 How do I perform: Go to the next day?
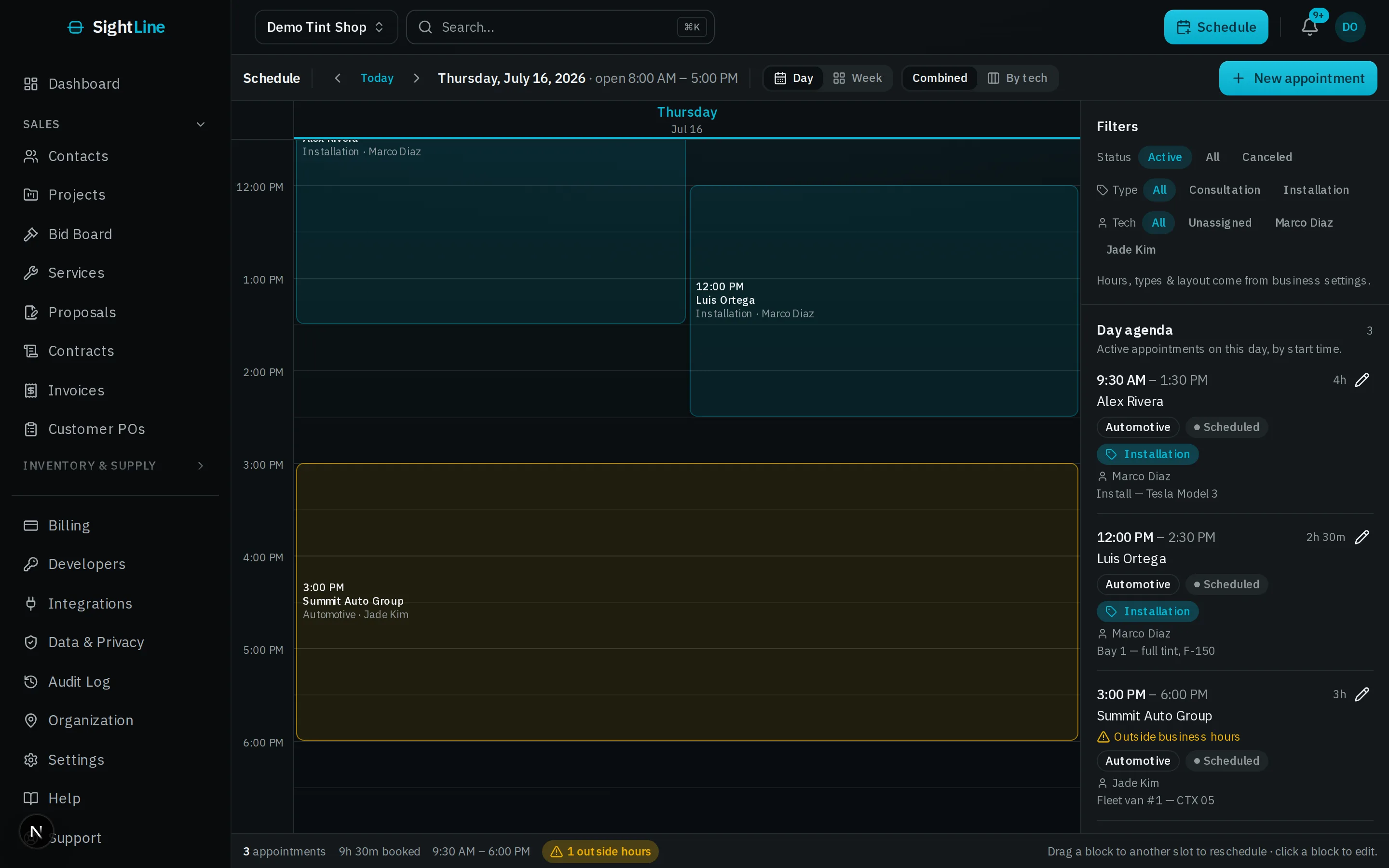pos(417,78)
